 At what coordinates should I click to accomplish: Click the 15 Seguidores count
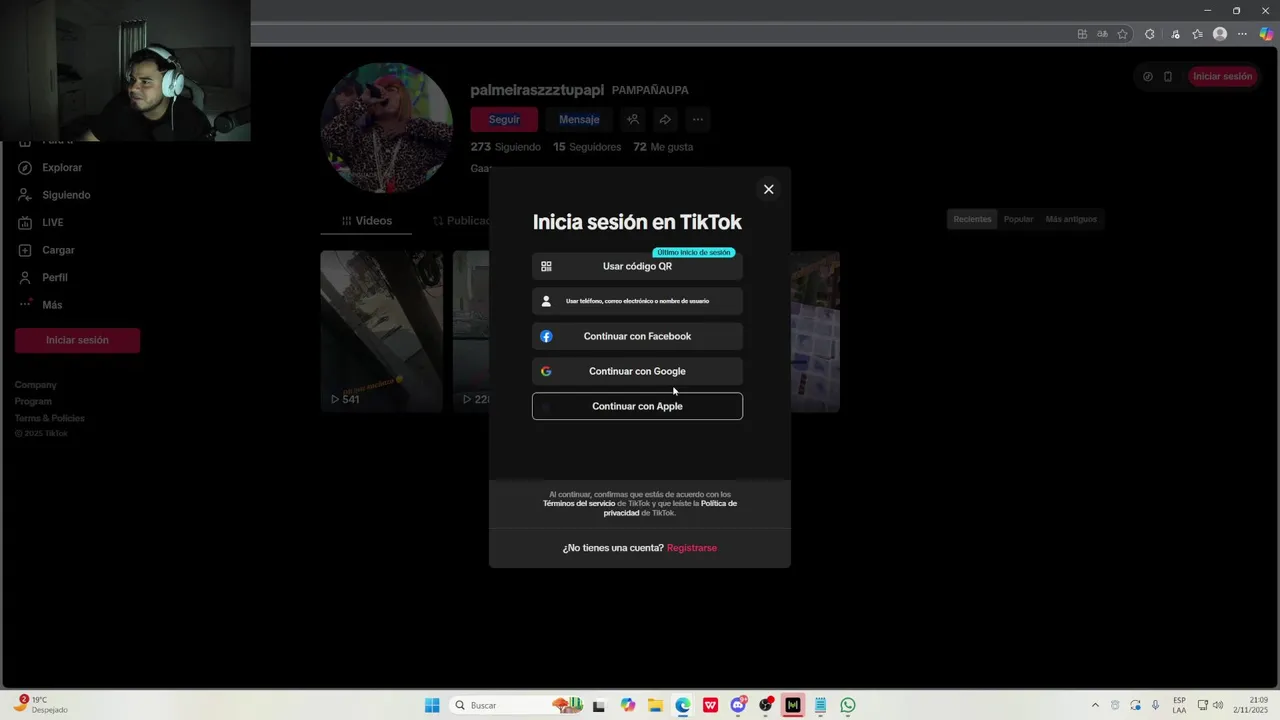coord(587,147)
